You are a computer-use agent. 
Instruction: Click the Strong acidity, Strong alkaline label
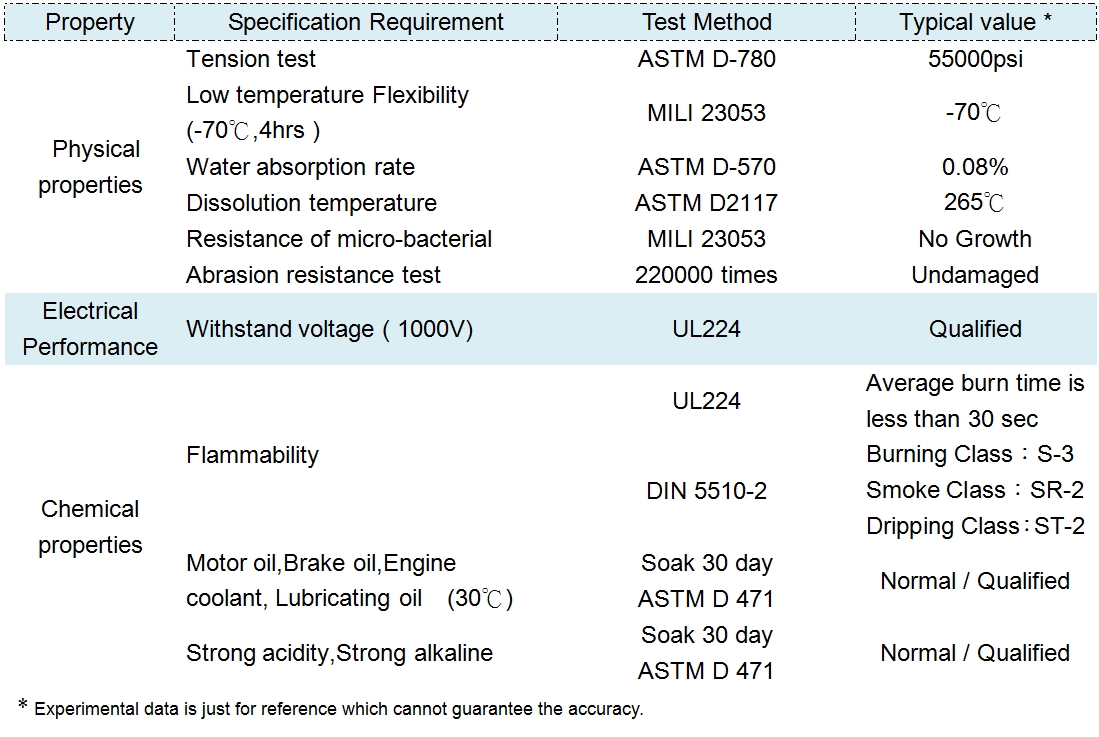[339, 653]
